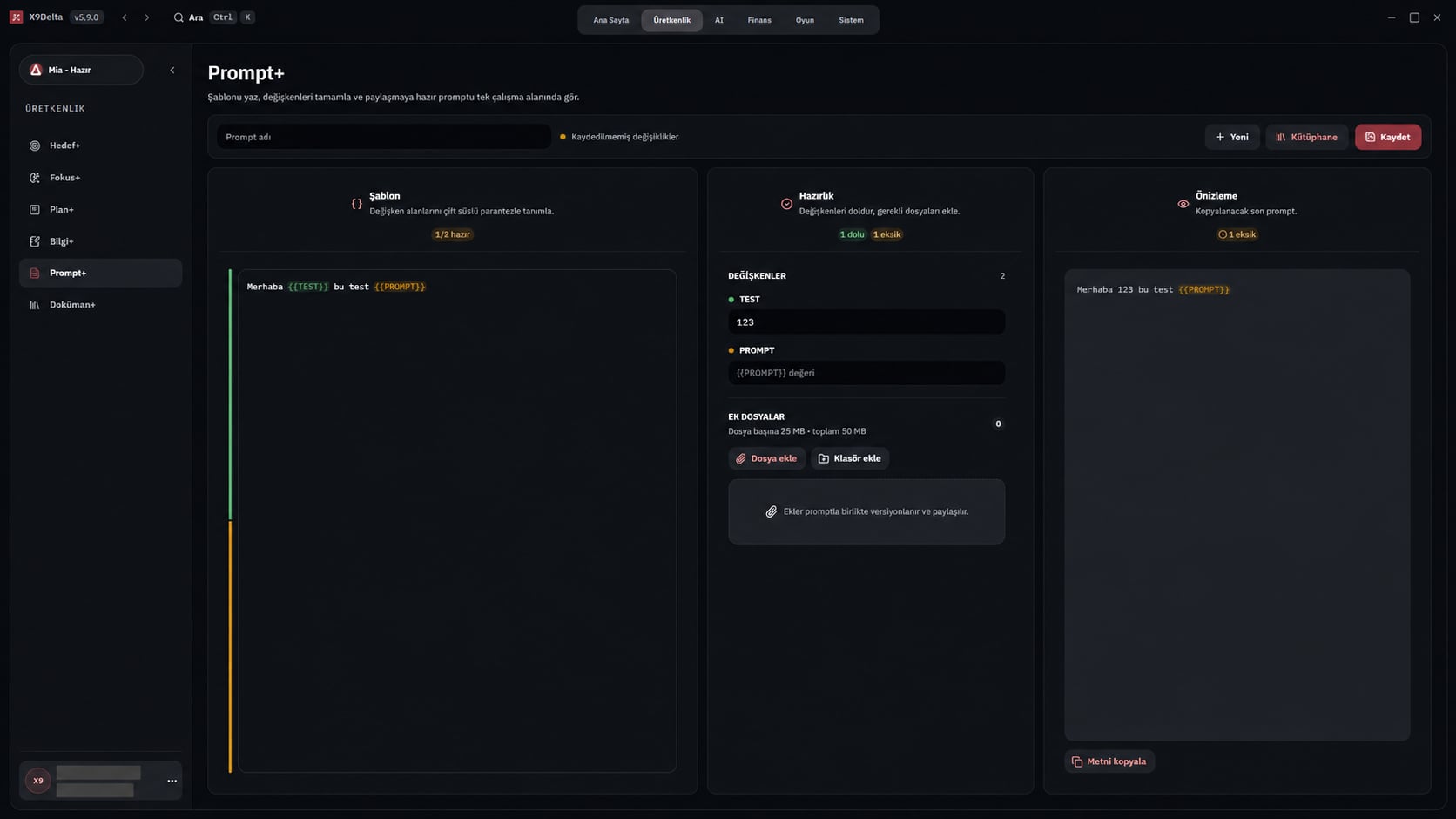
Task: Open Plan+ in the sidebar
Action: pos(100,209)
